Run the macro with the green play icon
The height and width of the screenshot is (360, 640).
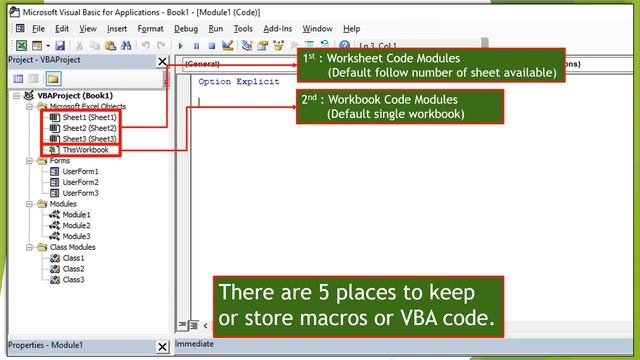[180, 46]
